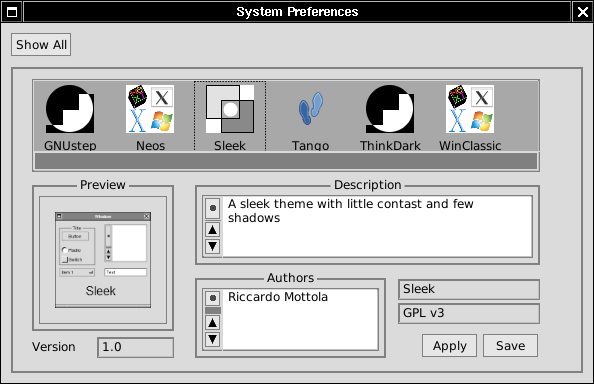
Task: Click the theme list horizontal scrollbar
Action: 286,161
